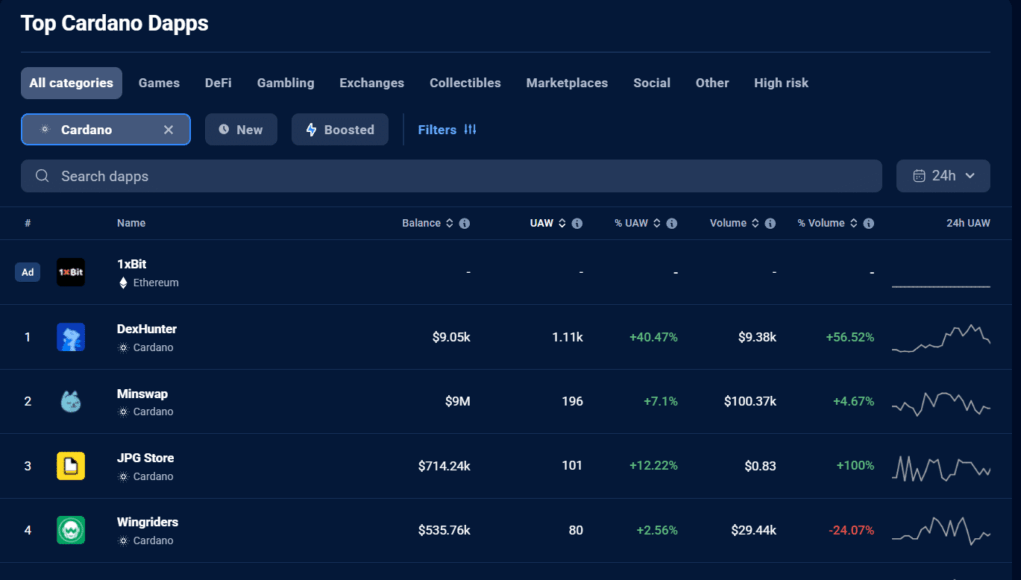The width and height of the screenshot is (1021, 580).
Task: Click the Search dapps input field
Action: click(x=451, y=176)
